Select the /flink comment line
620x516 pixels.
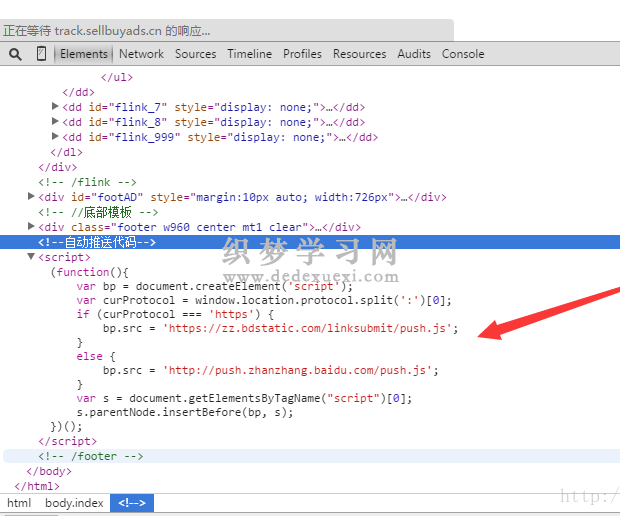[x=87, y=182]
